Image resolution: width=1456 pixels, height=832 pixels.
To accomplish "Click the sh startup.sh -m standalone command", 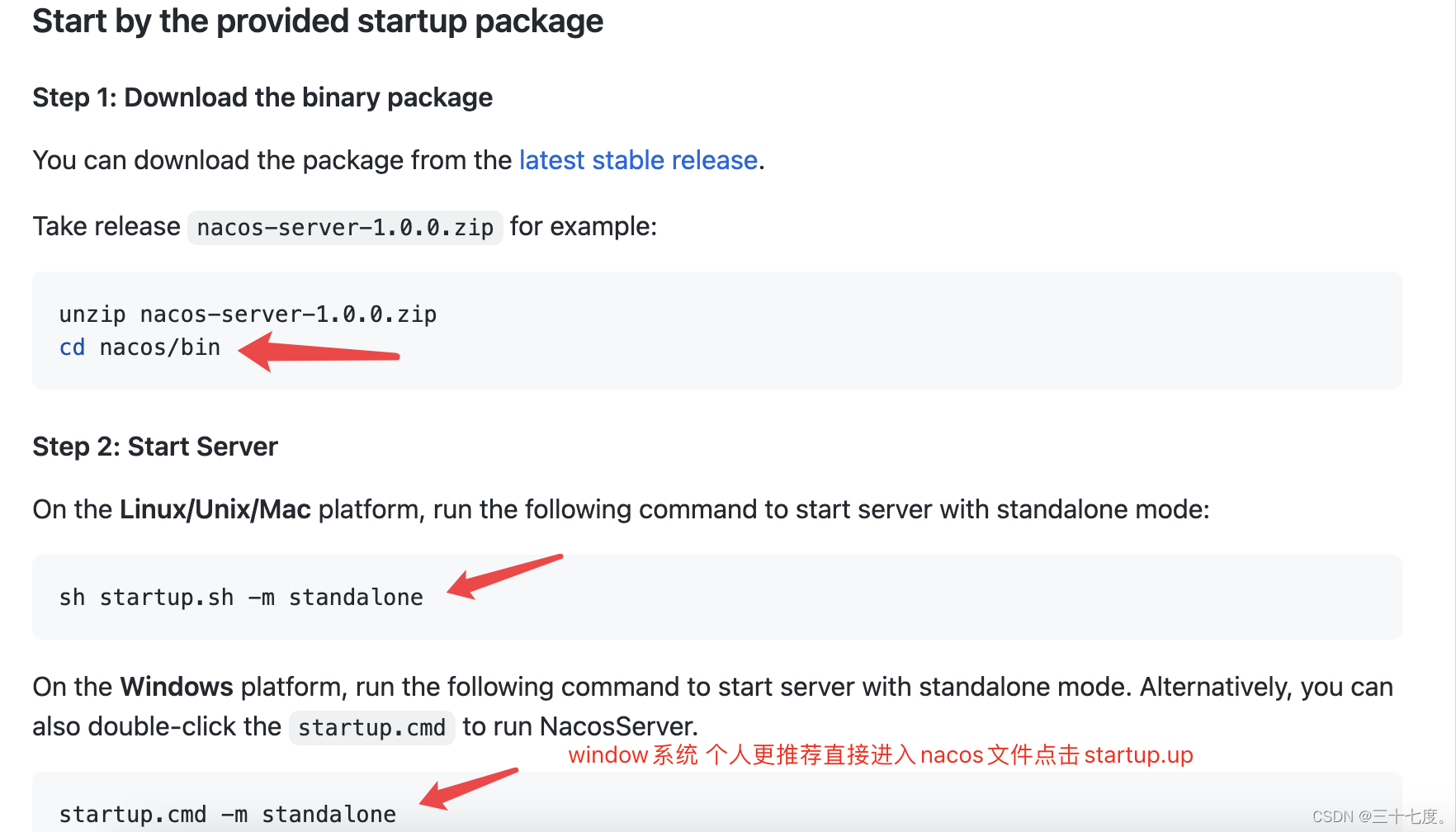I will click(241, 598).
